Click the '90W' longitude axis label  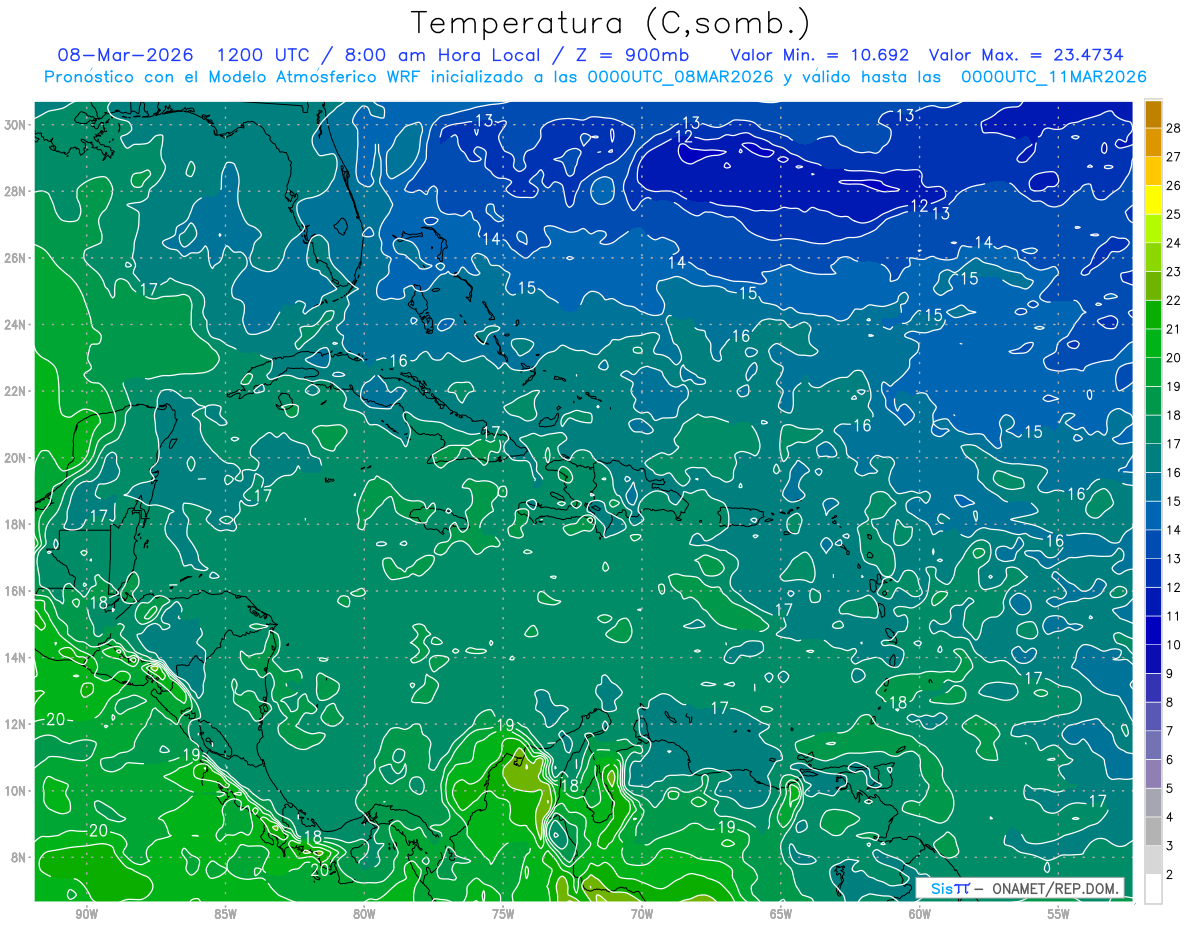coord(87,914)
